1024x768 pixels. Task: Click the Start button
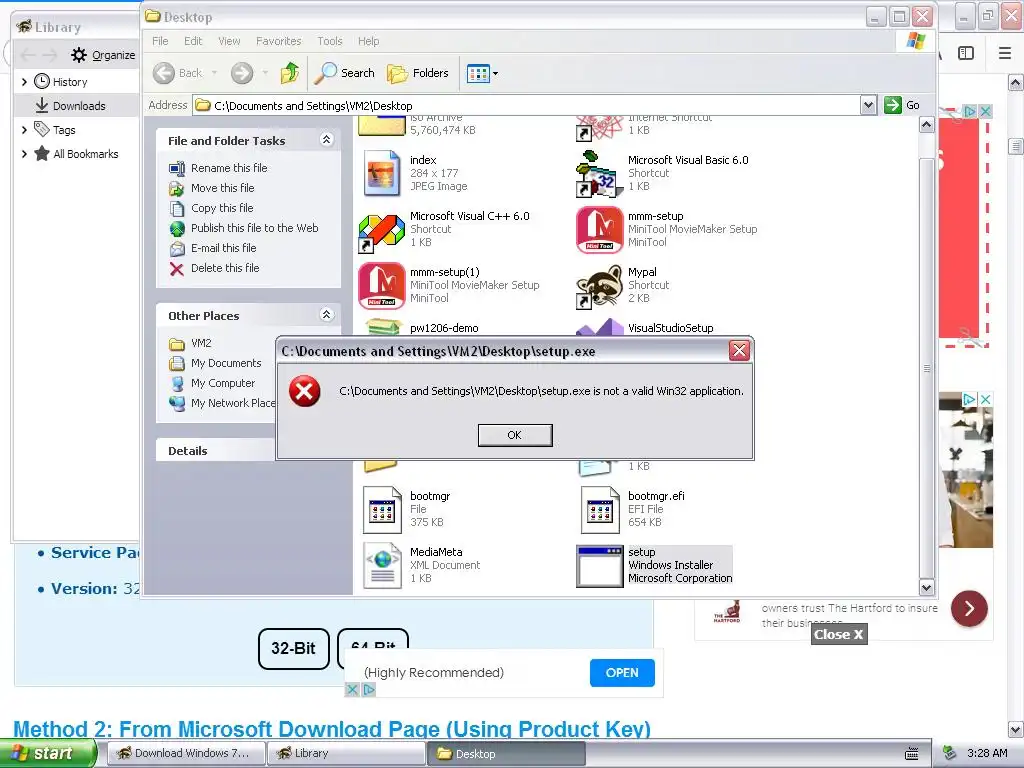pos(48,753)
